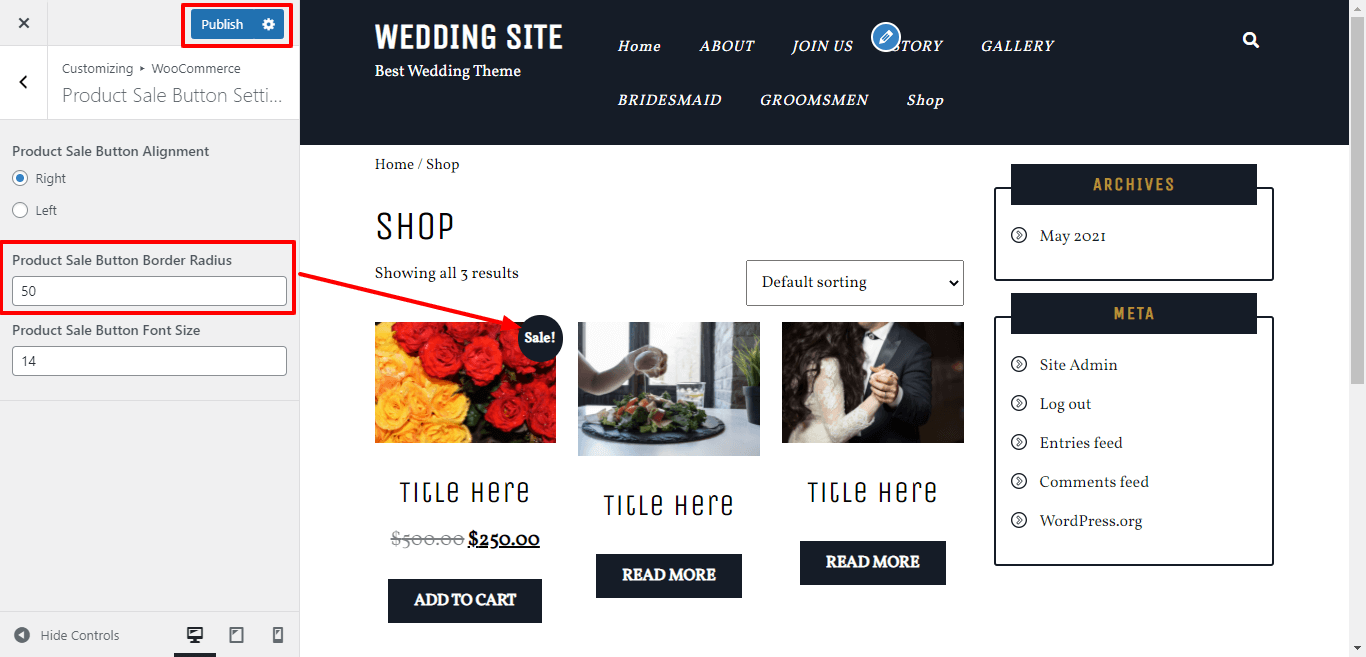Click ADD TO CART button

point(465,600)
